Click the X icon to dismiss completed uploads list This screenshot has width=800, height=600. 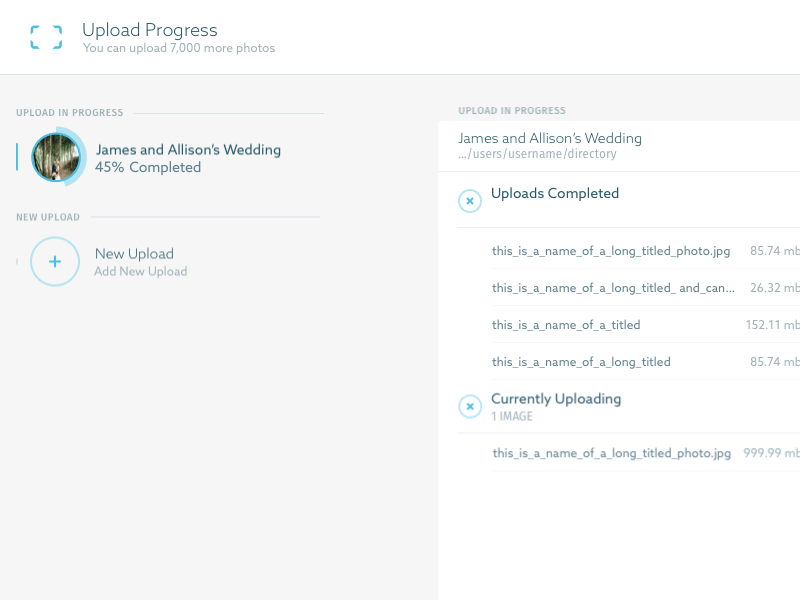470,201
